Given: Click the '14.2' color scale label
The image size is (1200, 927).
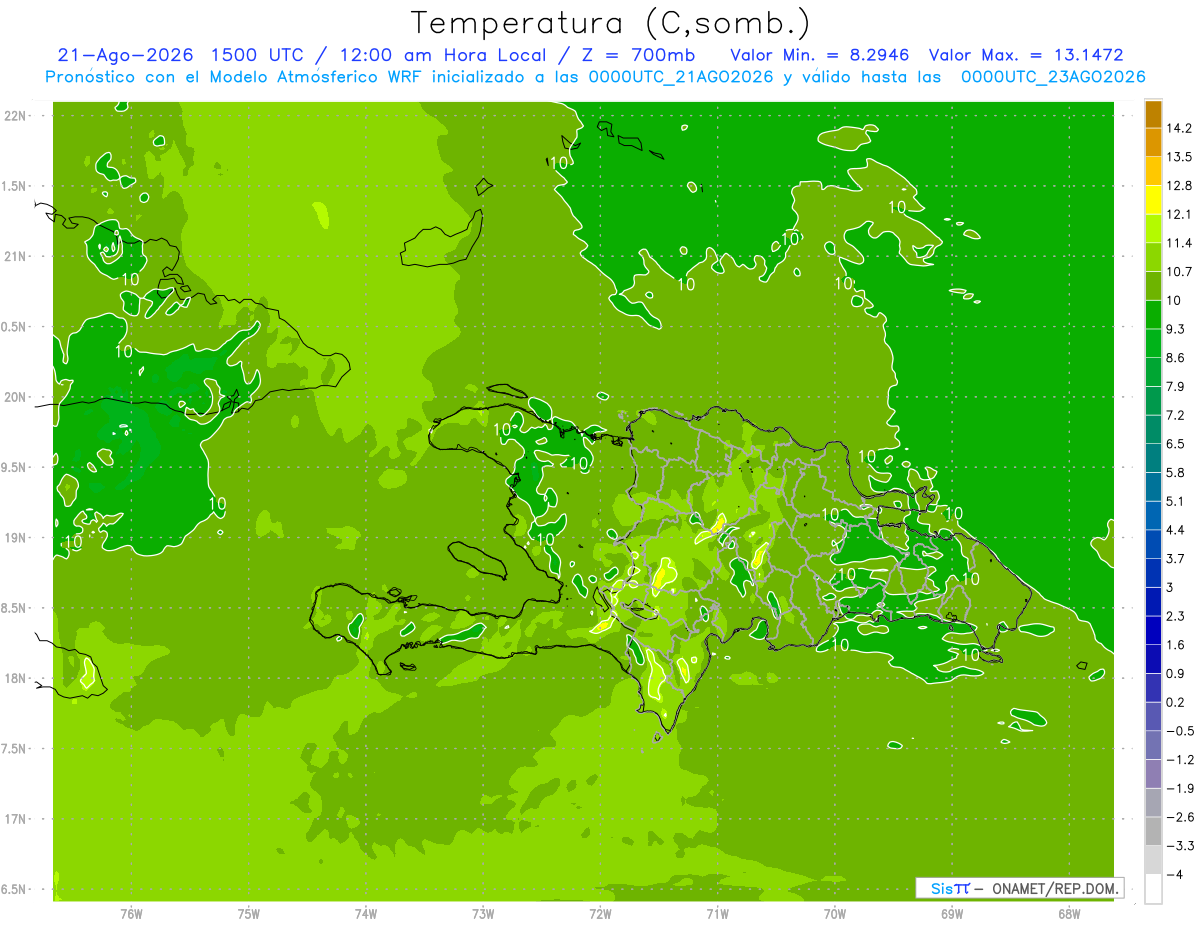Looking at the screenshot, I should (x=1179, y=128).
